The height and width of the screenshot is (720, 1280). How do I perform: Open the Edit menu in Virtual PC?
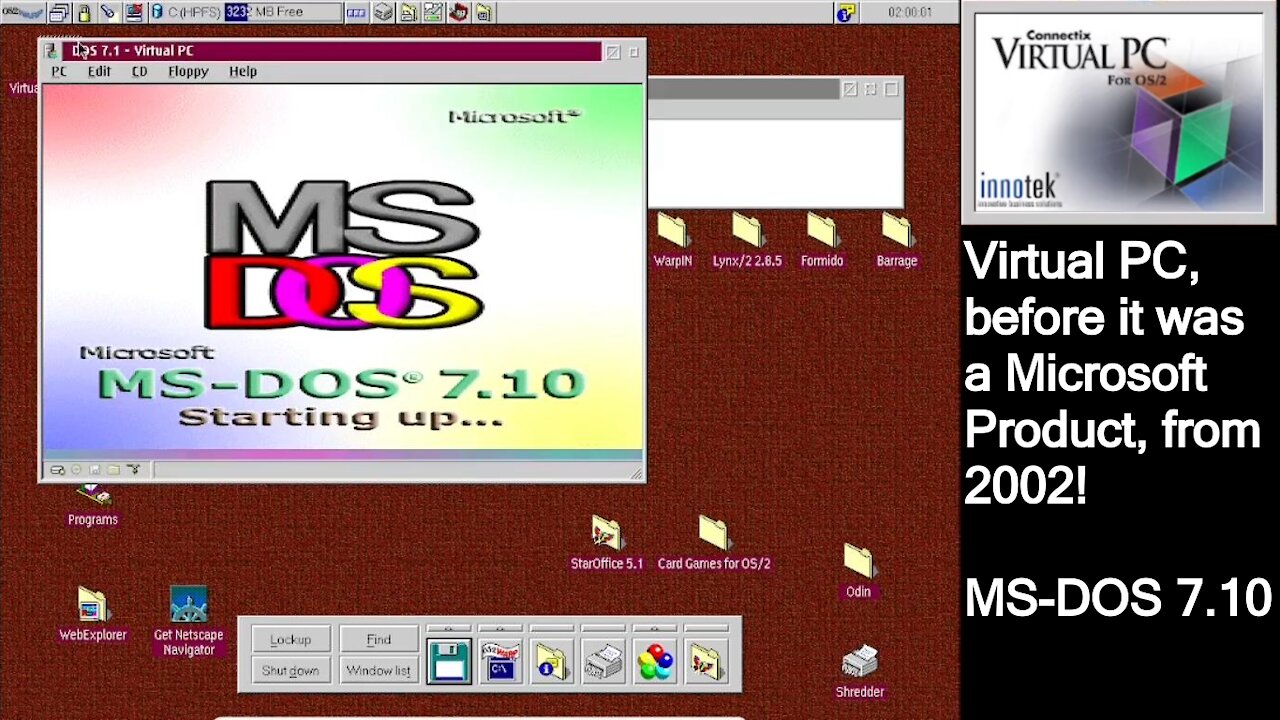point(99,71)
